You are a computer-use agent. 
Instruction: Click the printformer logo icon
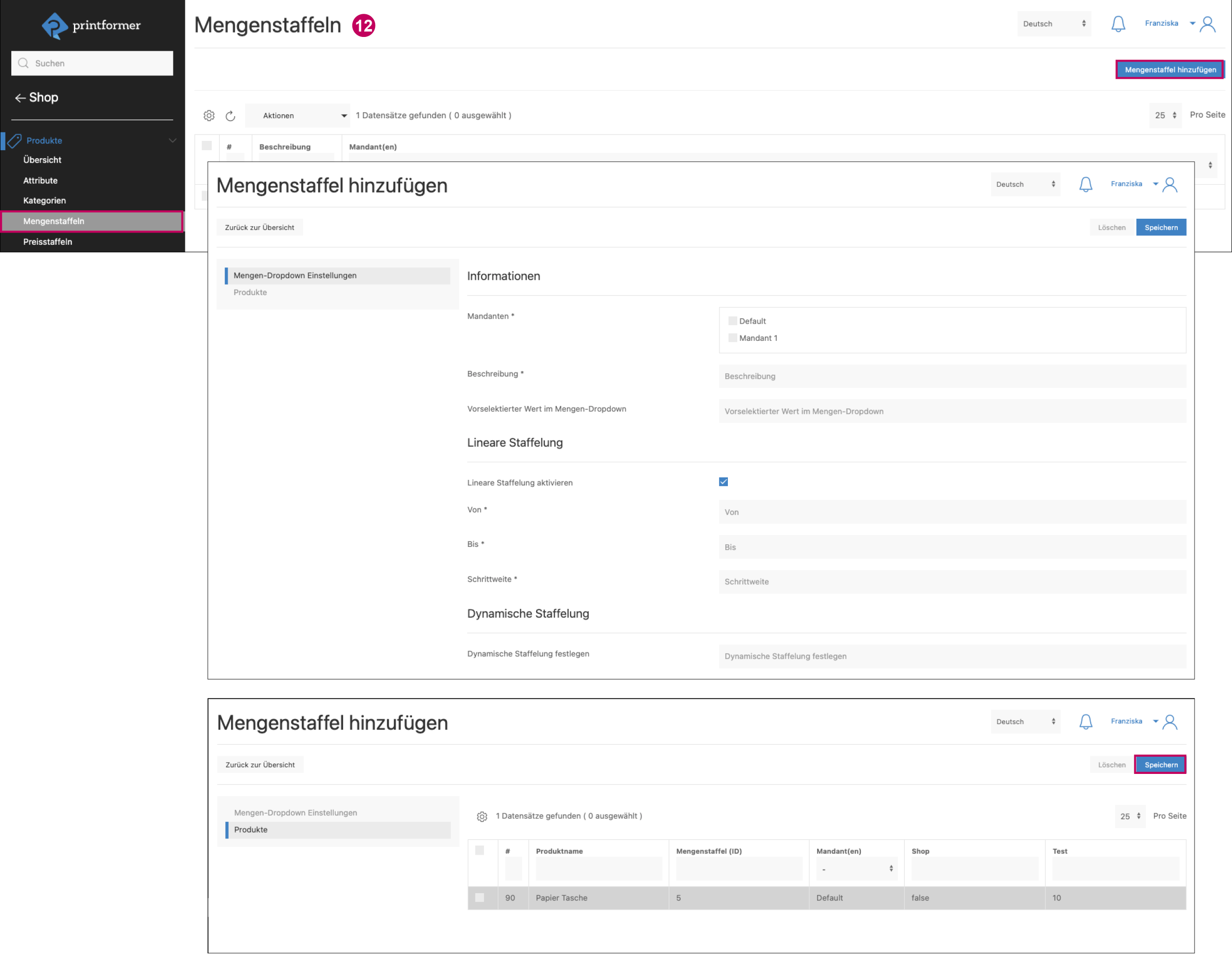(x=55, y=26)
